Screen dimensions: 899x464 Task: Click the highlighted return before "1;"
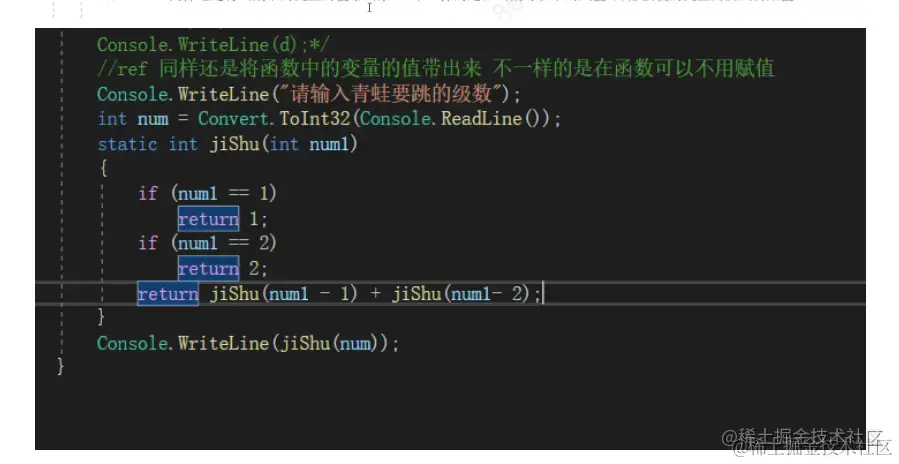tap(208, 219)
